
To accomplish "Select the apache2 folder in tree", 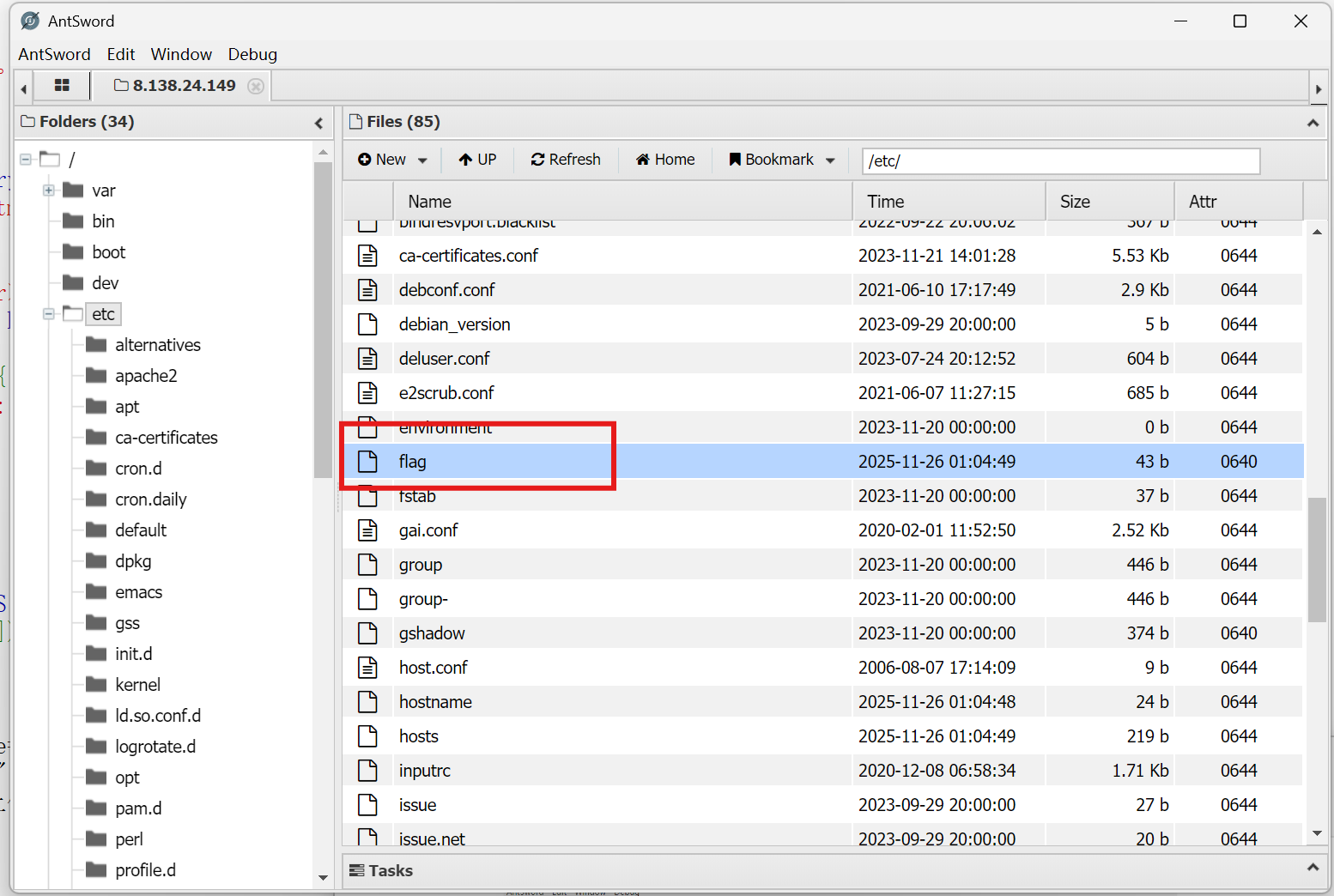I will (146, 376).
